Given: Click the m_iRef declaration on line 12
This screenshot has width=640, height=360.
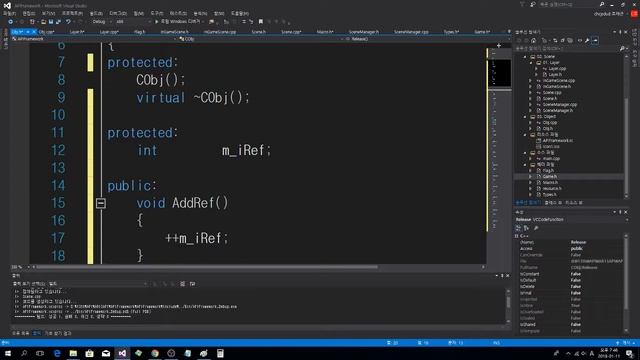Looking at the screenshot, I should coord(246,151).
